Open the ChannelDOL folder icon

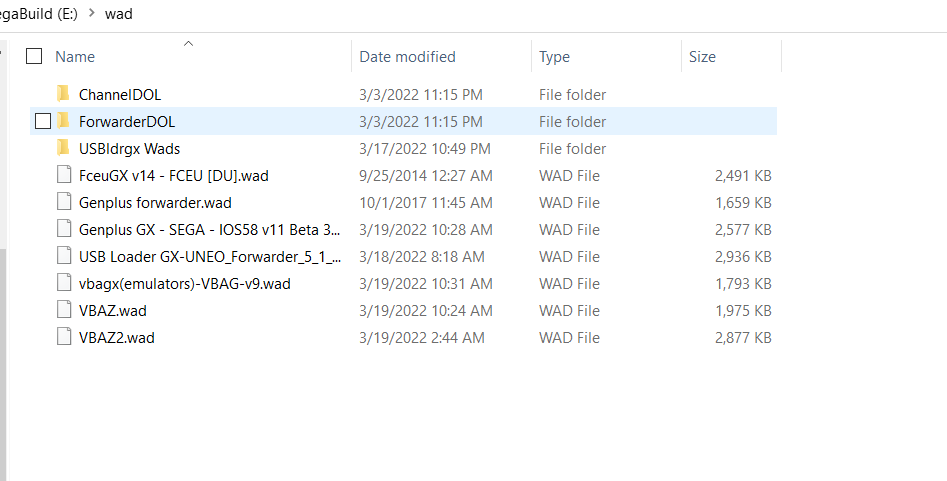63,94
